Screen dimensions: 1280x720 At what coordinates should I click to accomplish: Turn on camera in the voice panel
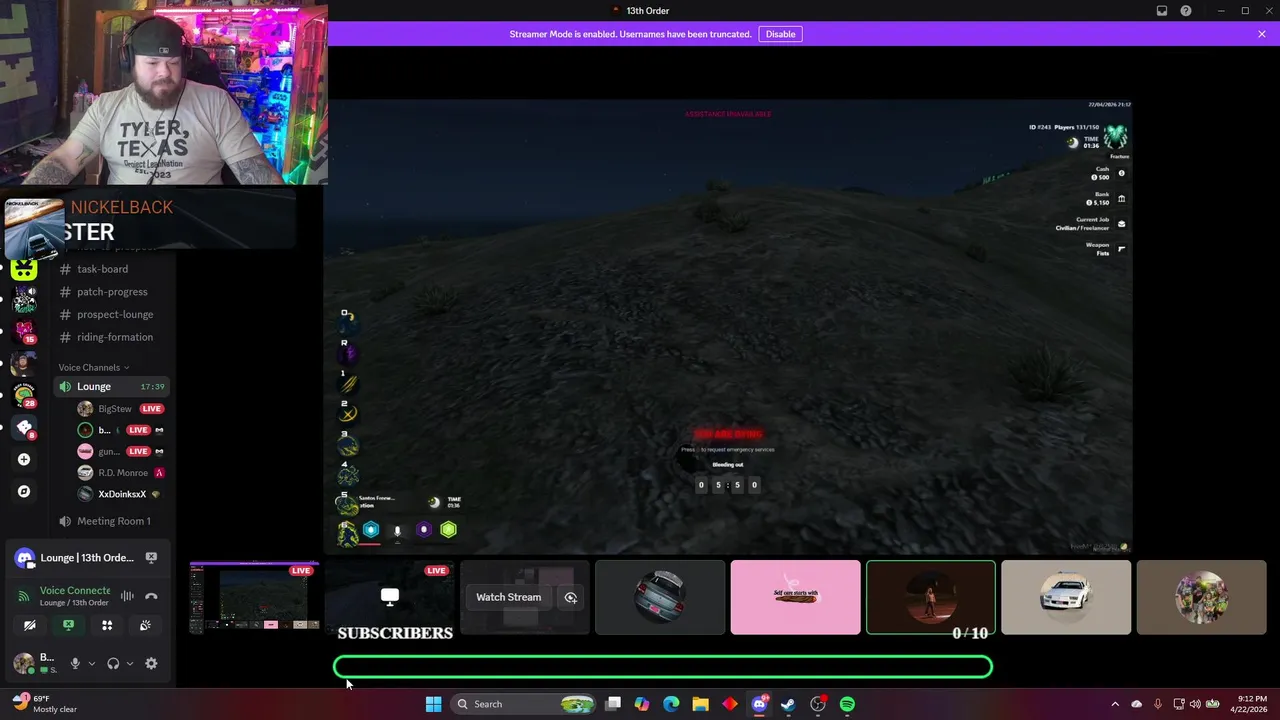click(x=29, y=625)
